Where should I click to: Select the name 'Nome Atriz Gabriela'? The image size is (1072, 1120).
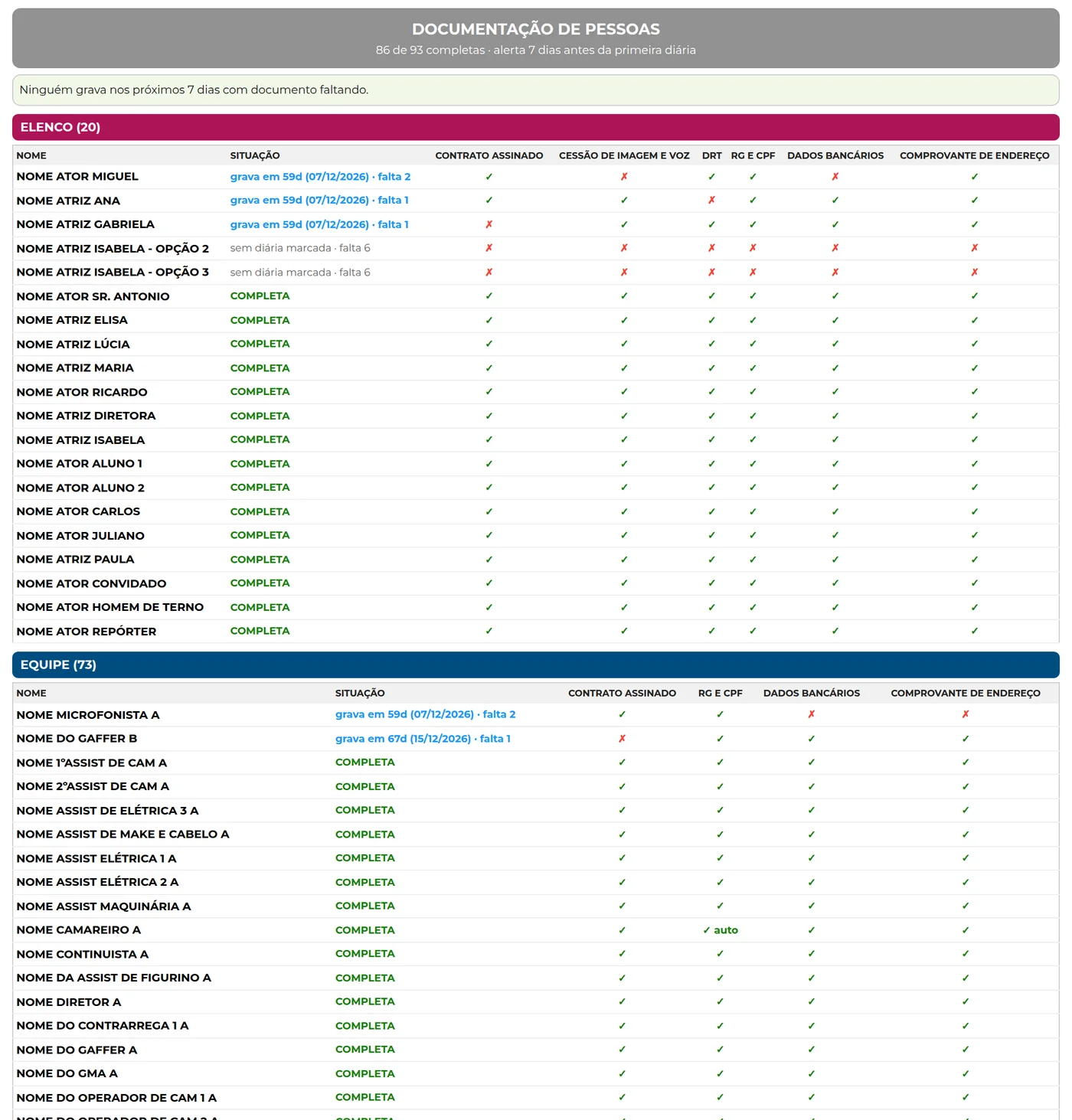86,224
